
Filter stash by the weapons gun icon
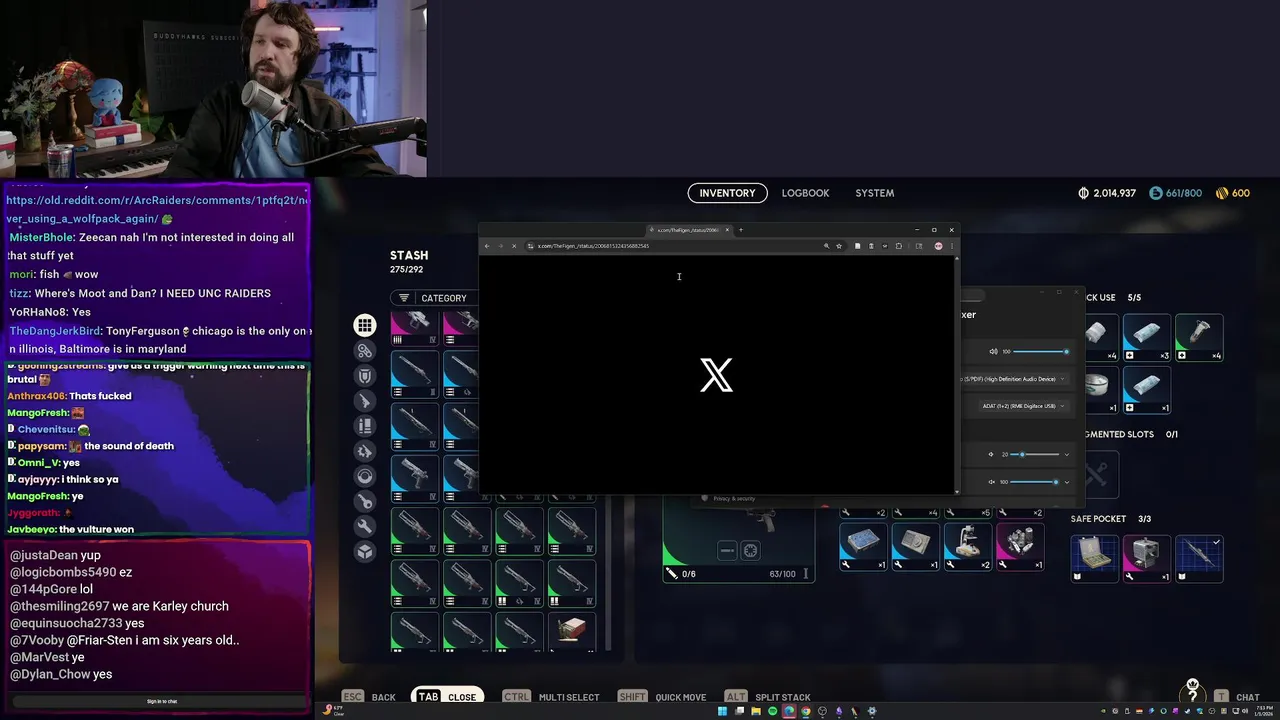tap(365, 401)
